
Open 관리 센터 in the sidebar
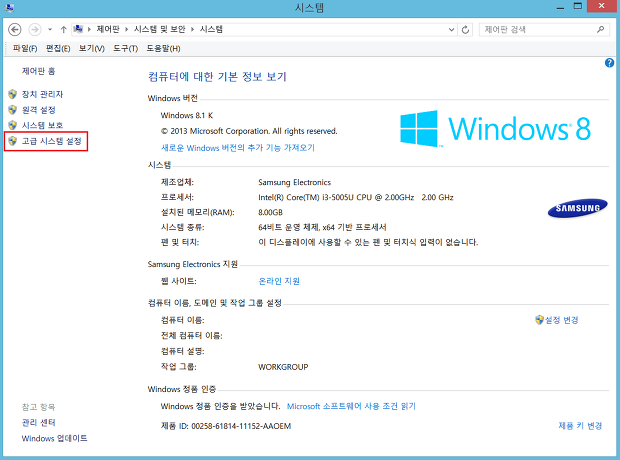point(38,422)
